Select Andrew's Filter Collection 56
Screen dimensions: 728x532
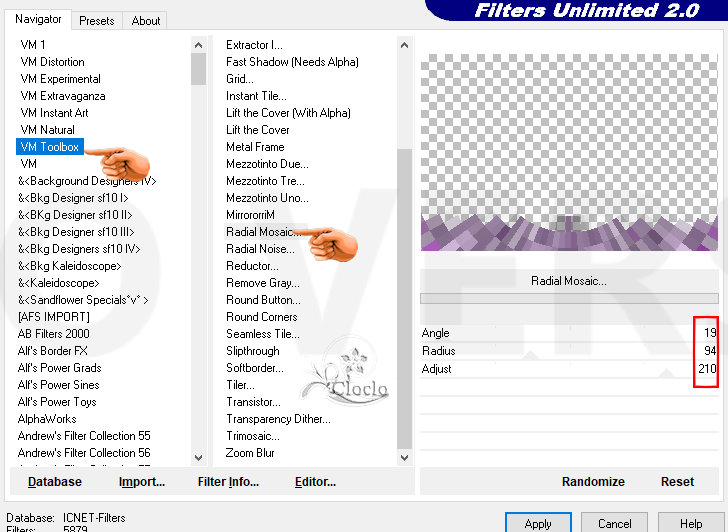[x=84, y=453]
